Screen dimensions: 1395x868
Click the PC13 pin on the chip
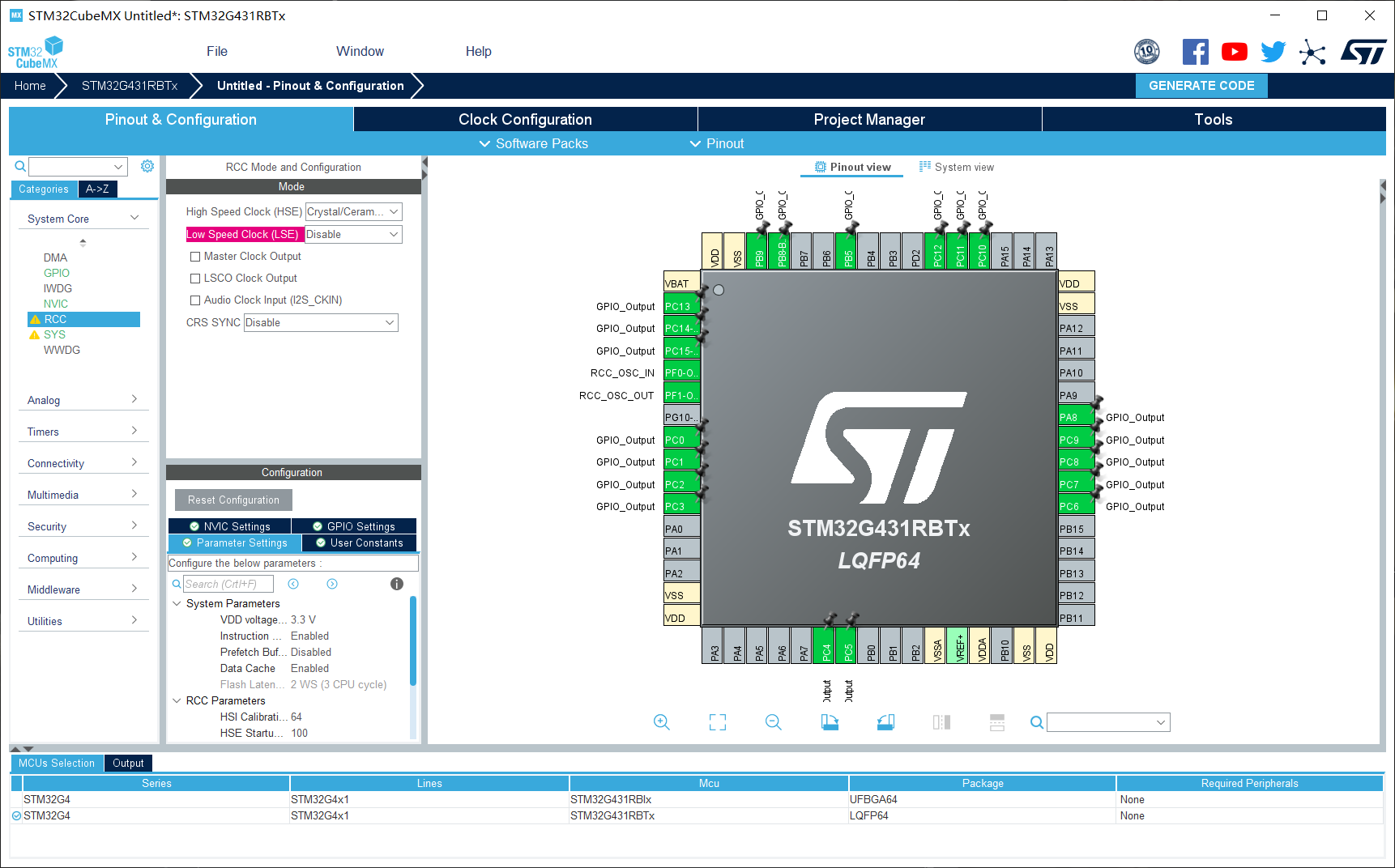tap(681, 306)
